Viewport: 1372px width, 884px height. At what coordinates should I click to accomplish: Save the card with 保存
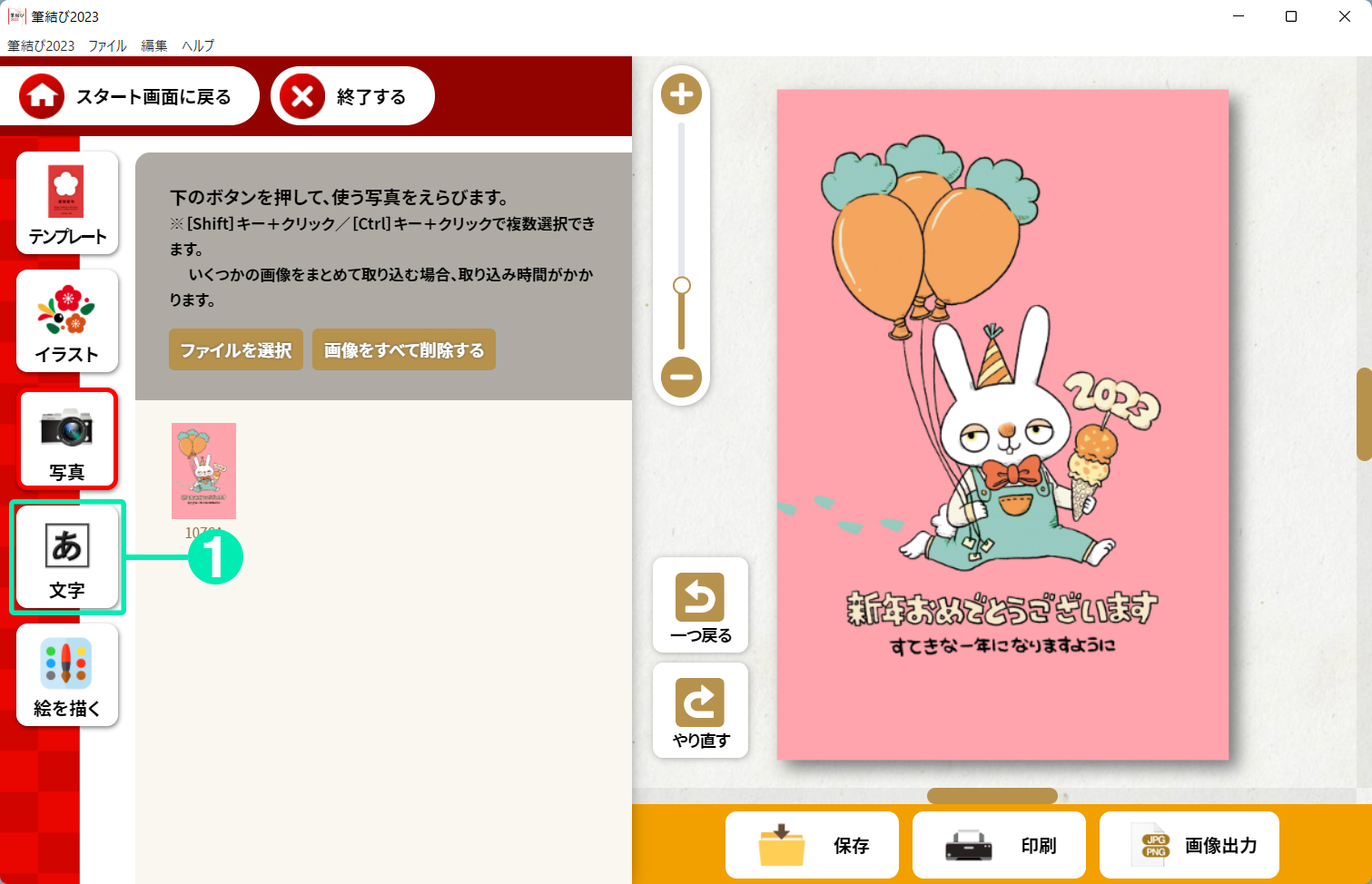coord(812,845)
